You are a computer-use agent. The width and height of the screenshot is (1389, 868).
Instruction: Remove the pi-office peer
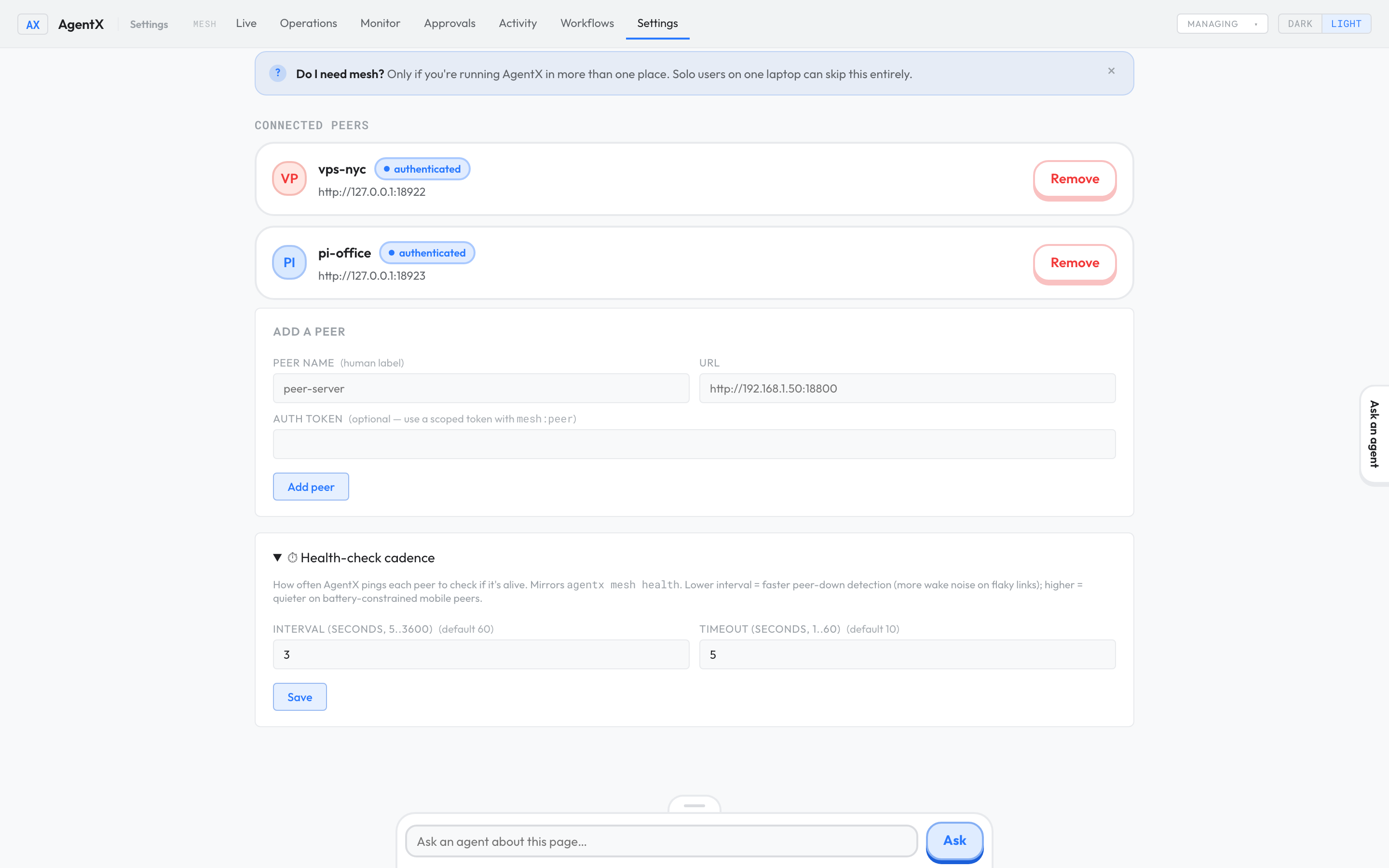(1075, 263)
